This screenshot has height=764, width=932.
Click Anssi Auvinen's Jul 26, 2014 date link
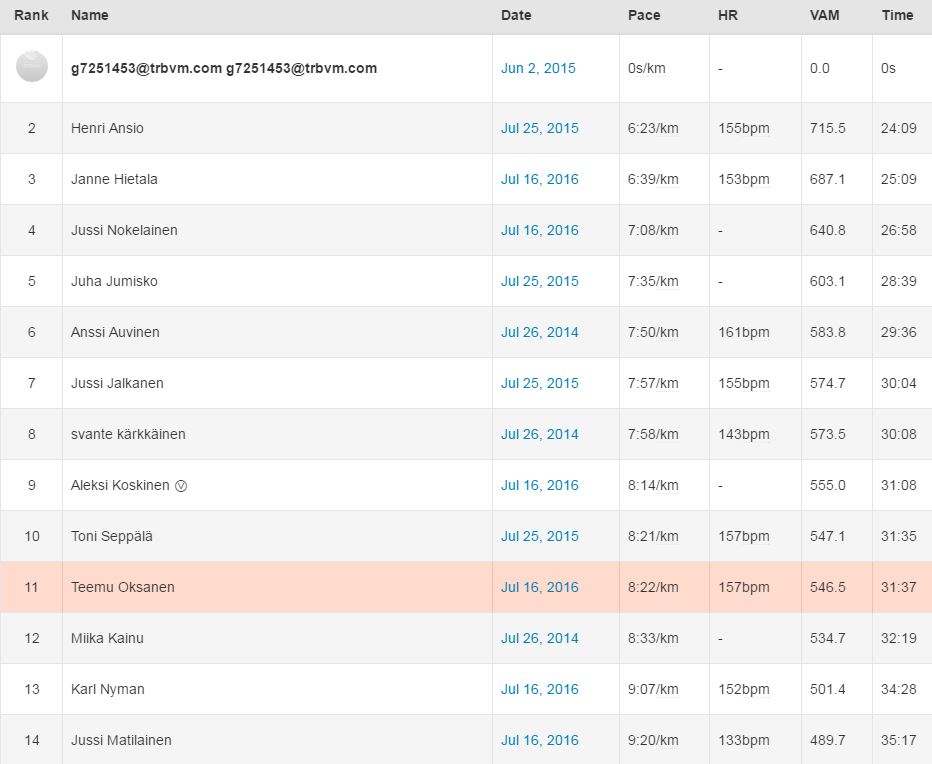pos(539,333)
